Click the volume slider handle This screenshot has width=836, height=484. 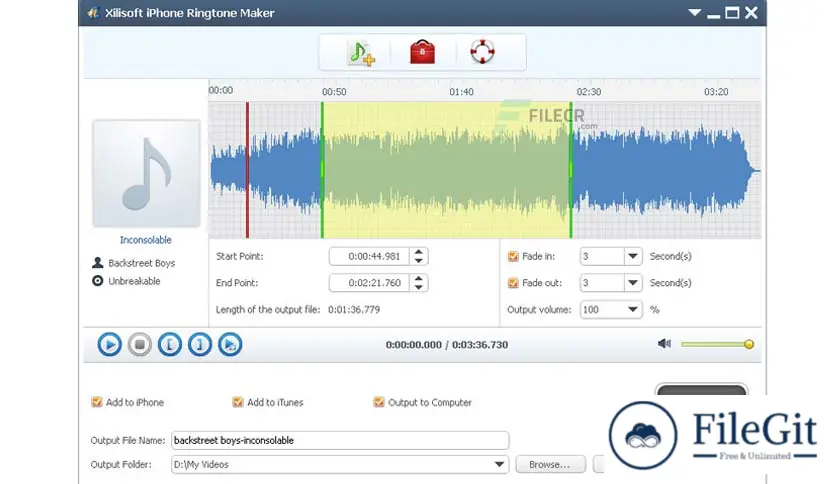pos(749,344)
